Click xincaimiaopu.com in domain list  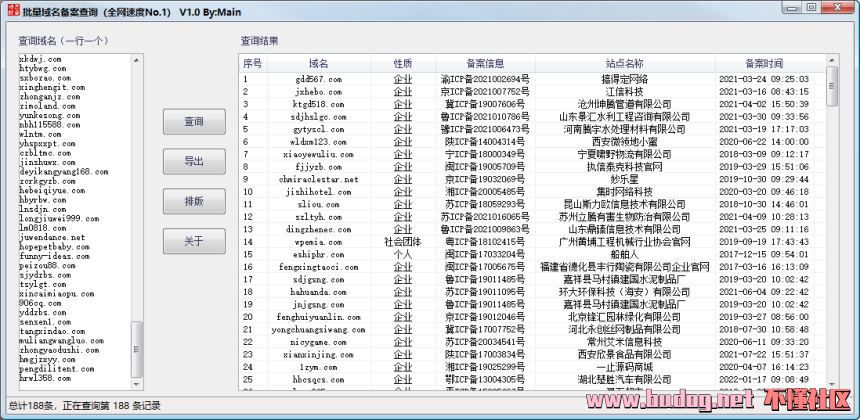(56, 294)
